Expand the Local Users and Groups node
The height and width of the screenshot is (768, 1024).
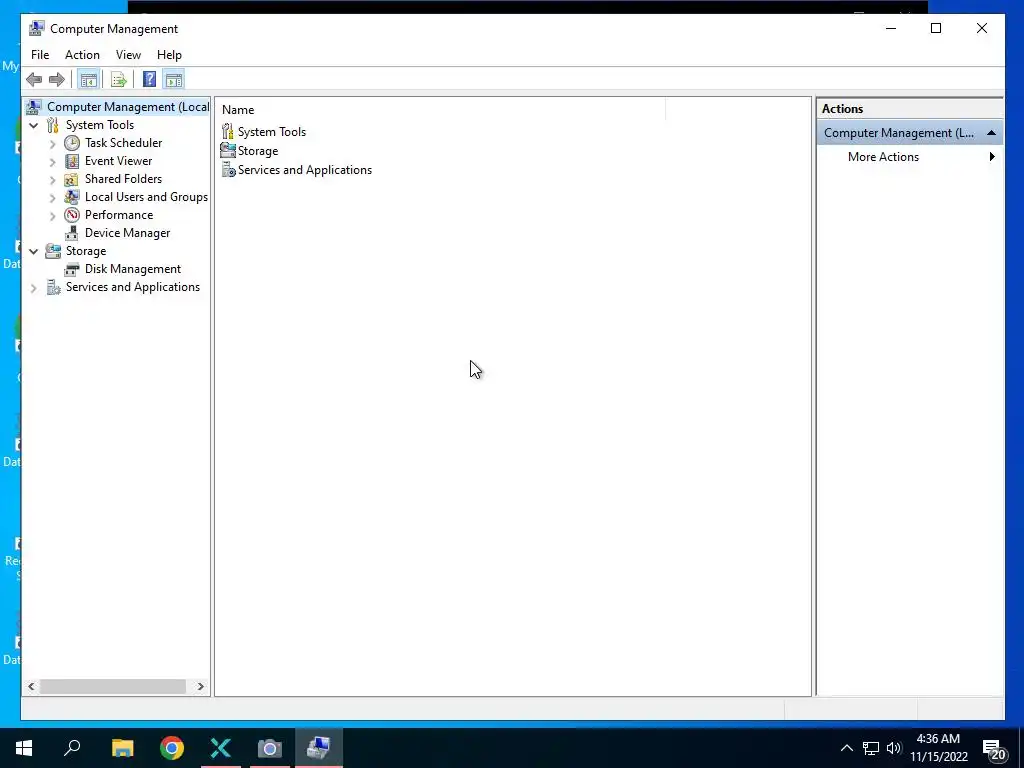53,197
